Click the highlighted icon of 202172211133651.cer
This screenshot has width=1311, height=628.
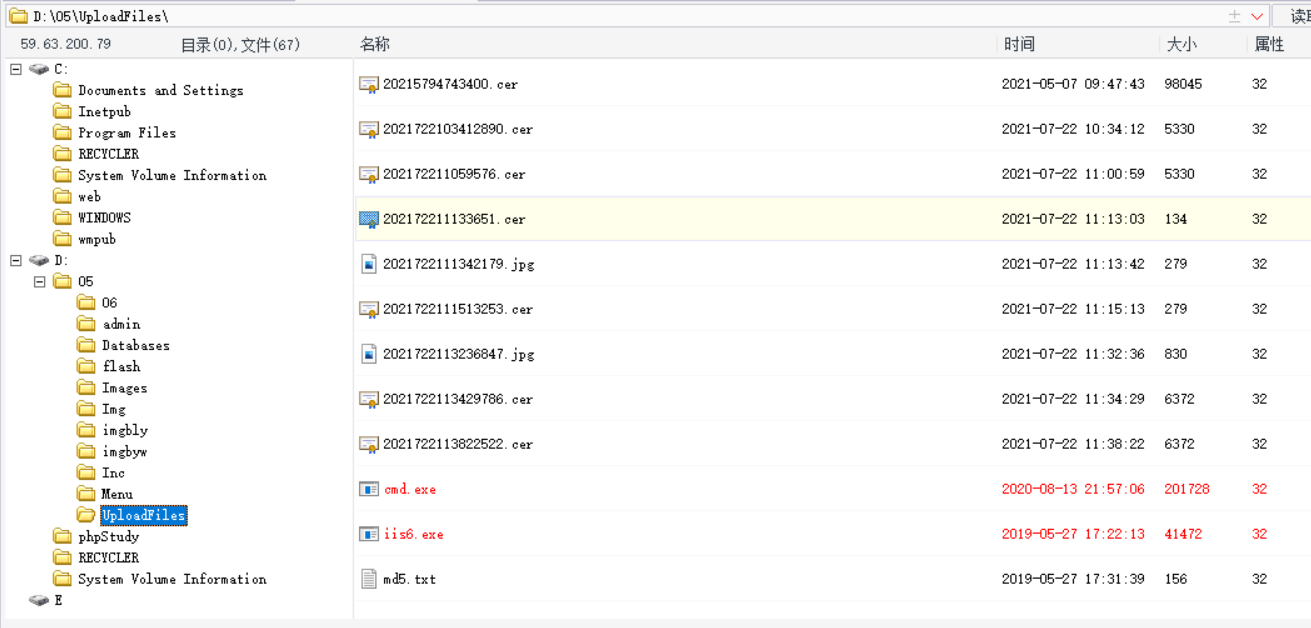coord(369,219)
